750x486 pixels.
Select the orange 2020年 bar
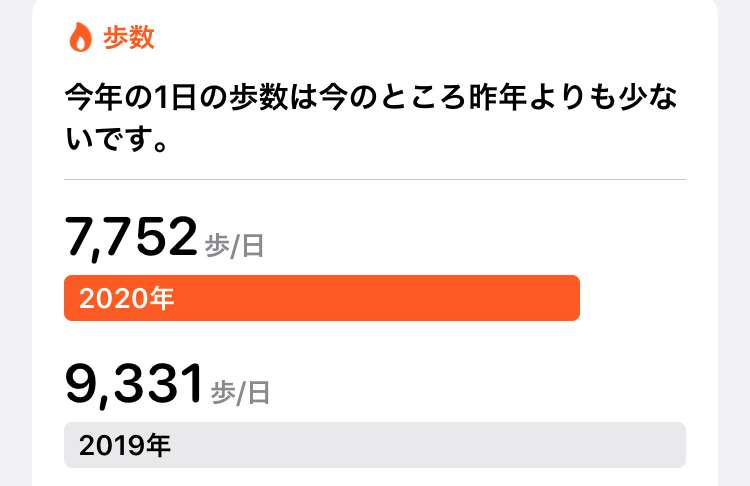[322, 298]
